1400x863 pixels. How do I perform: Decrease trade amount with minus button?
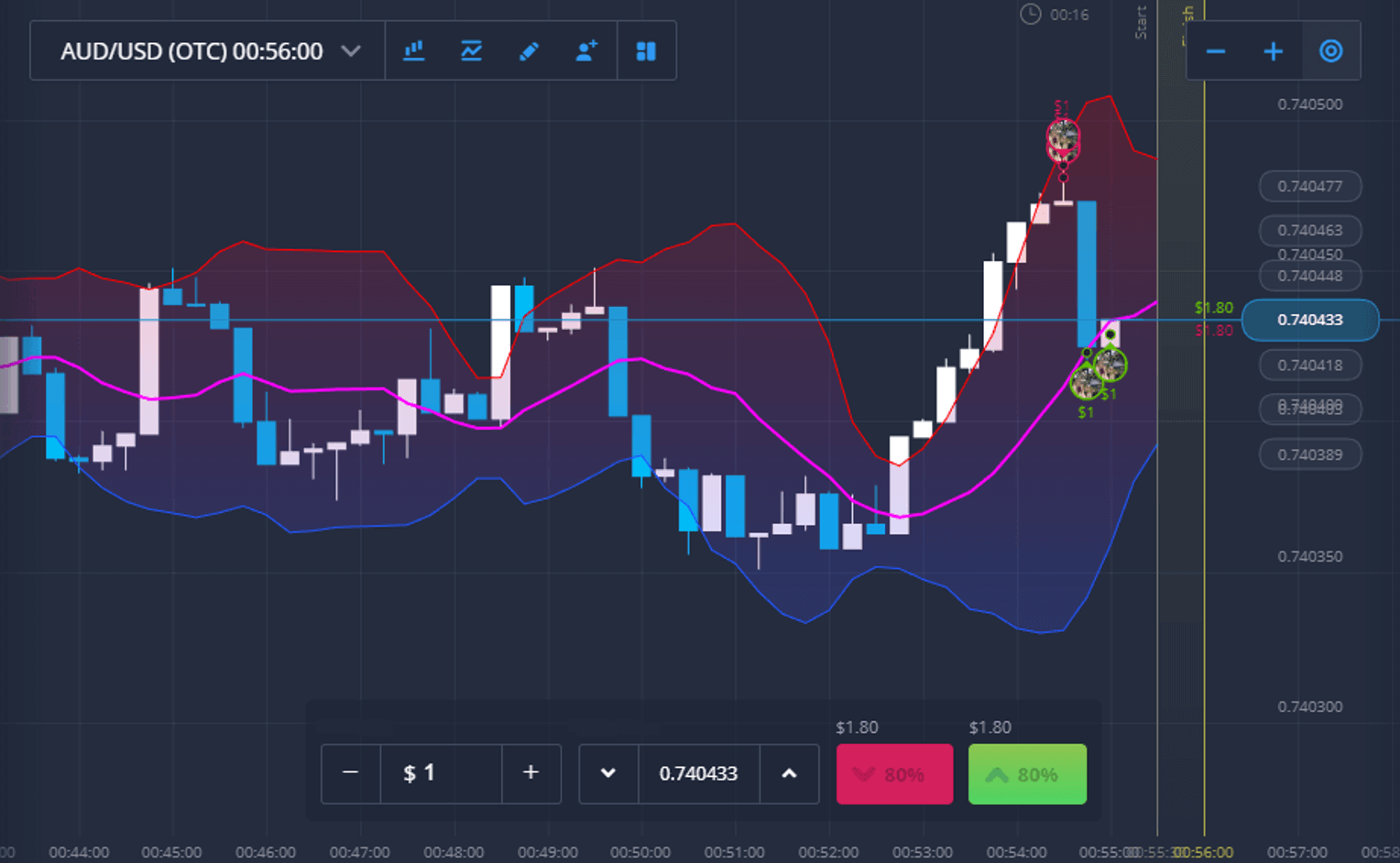350,773
